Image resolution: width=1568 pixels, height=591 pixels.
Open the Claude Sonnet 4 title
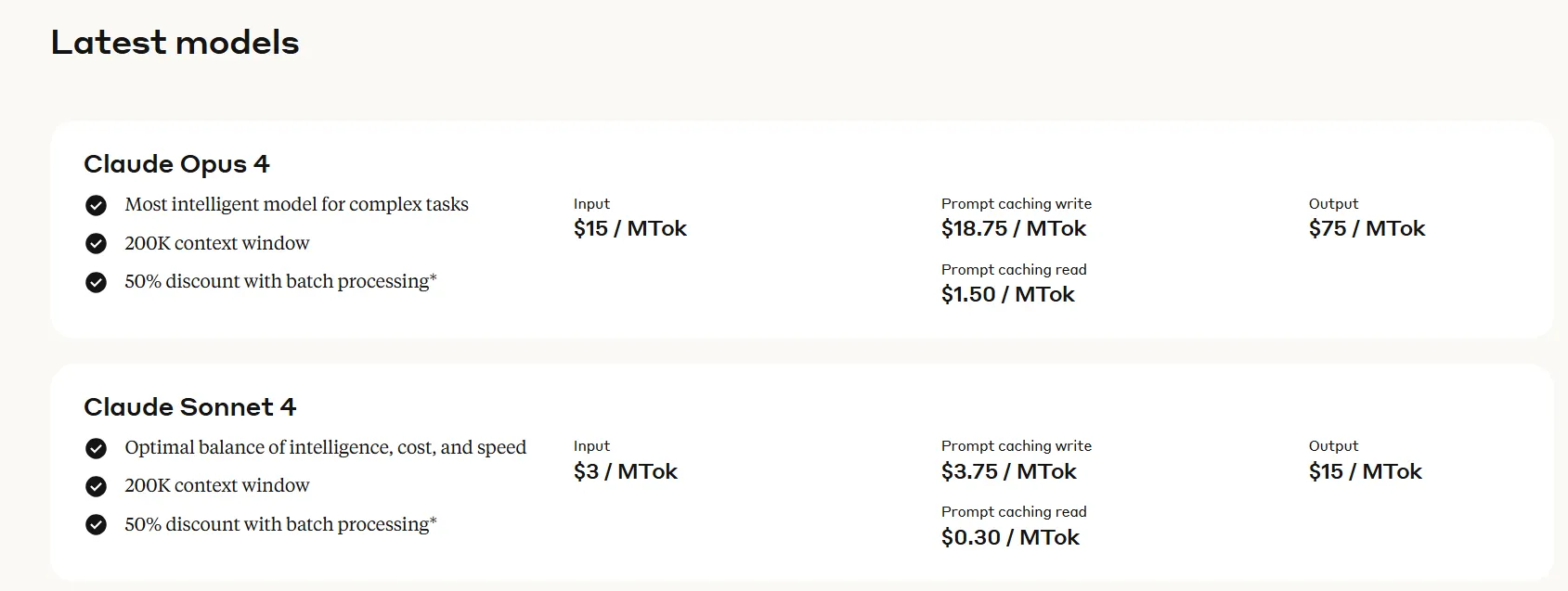pos(189,407)
